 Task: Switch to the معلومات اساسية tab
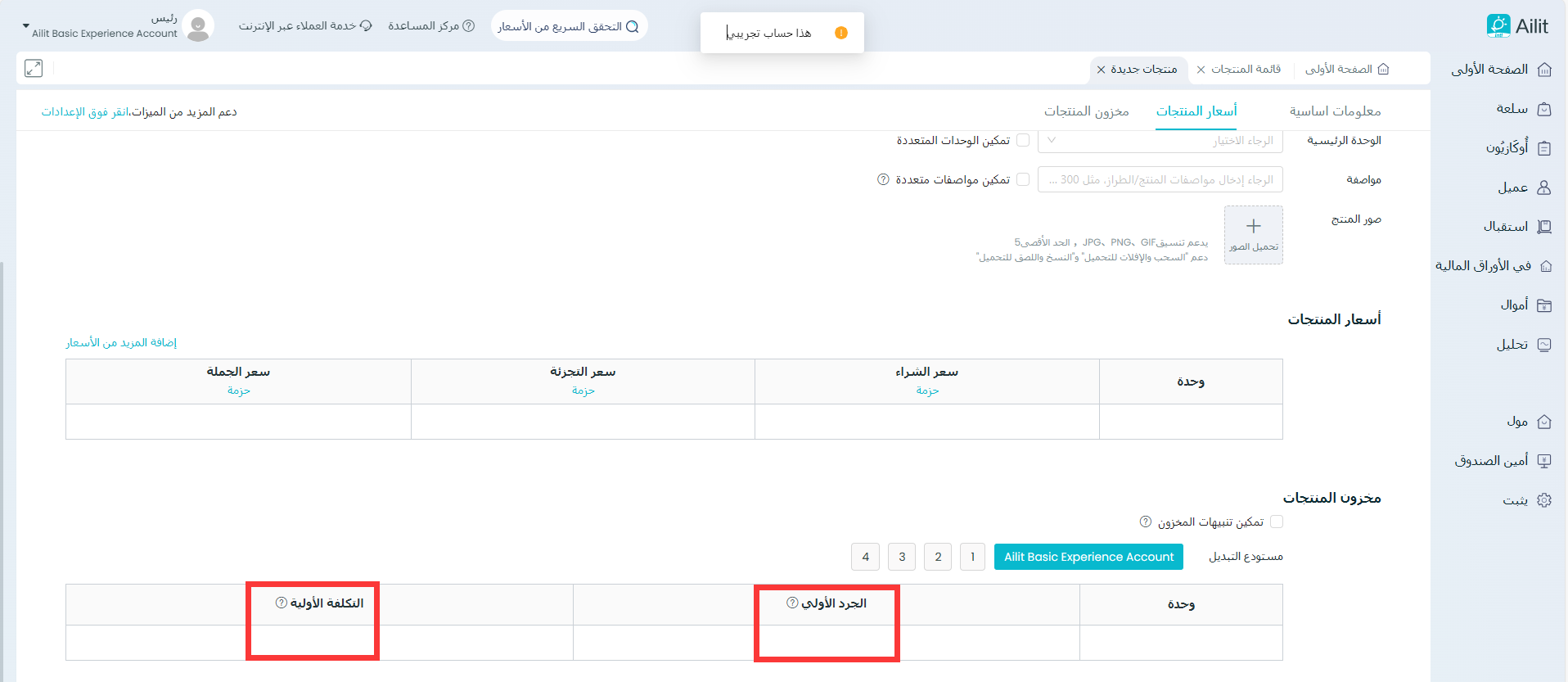coord(1335,111)
